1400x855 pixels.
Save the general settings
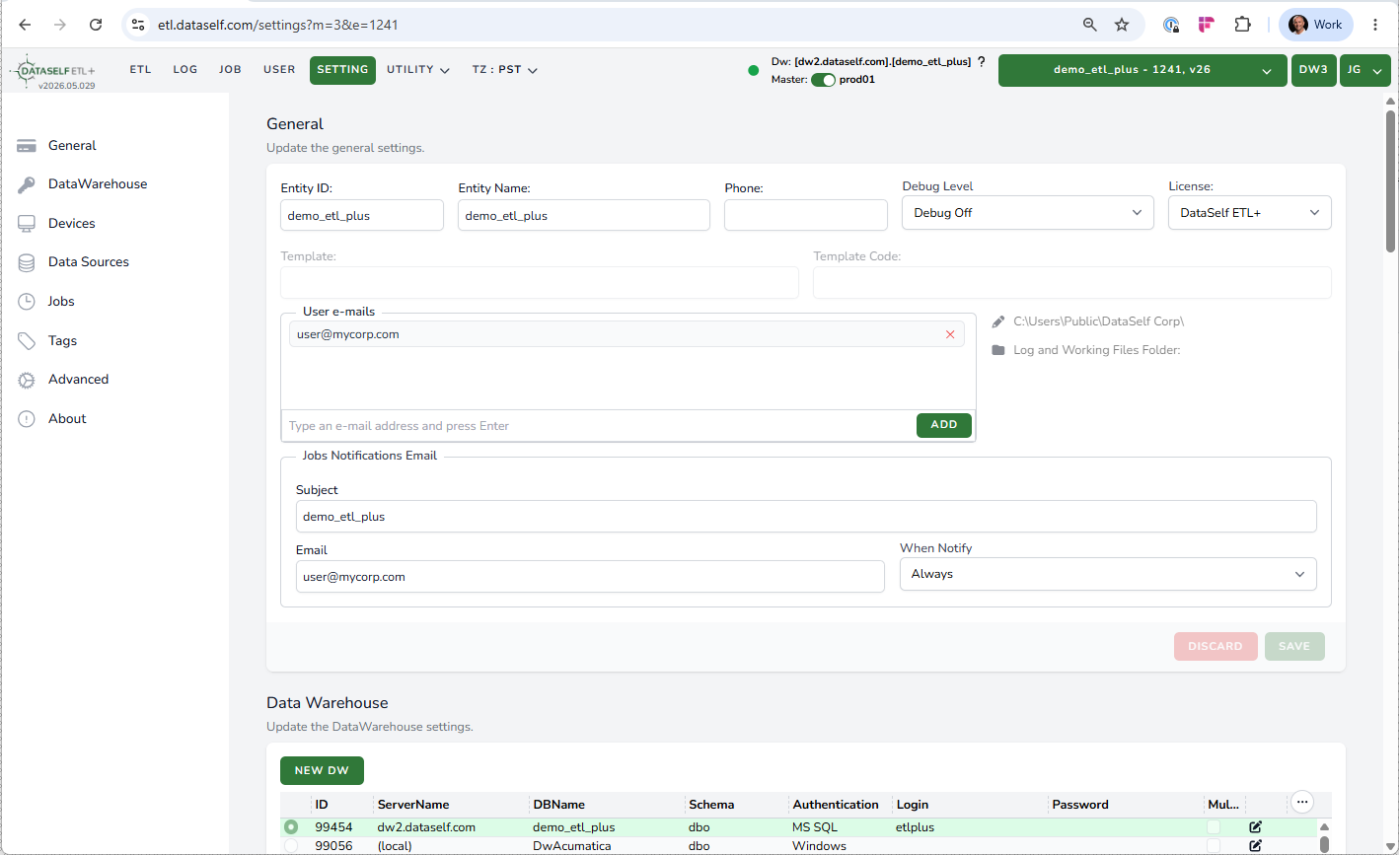(x=1294, y=647)
